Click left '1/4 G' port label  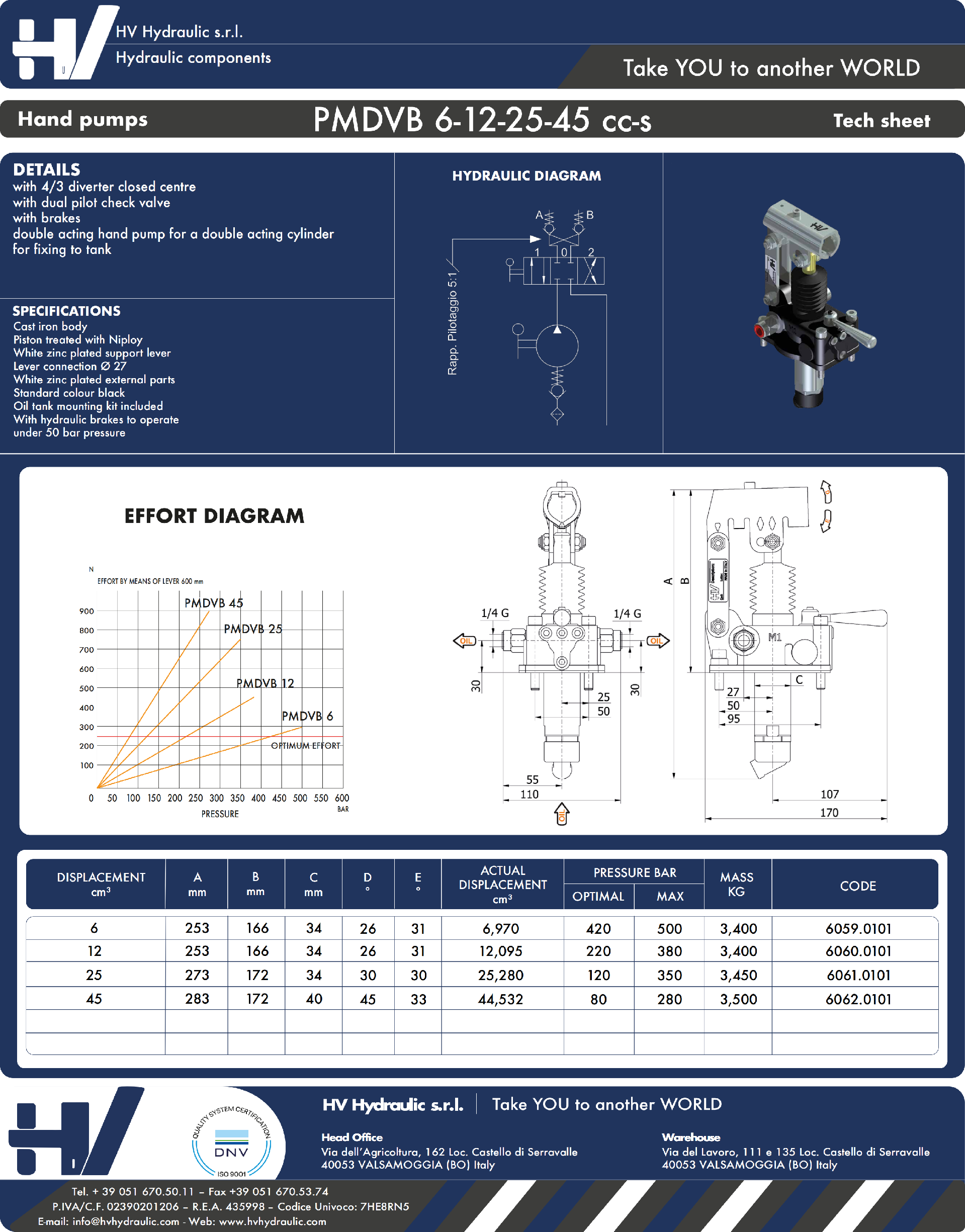click(495, 613)
